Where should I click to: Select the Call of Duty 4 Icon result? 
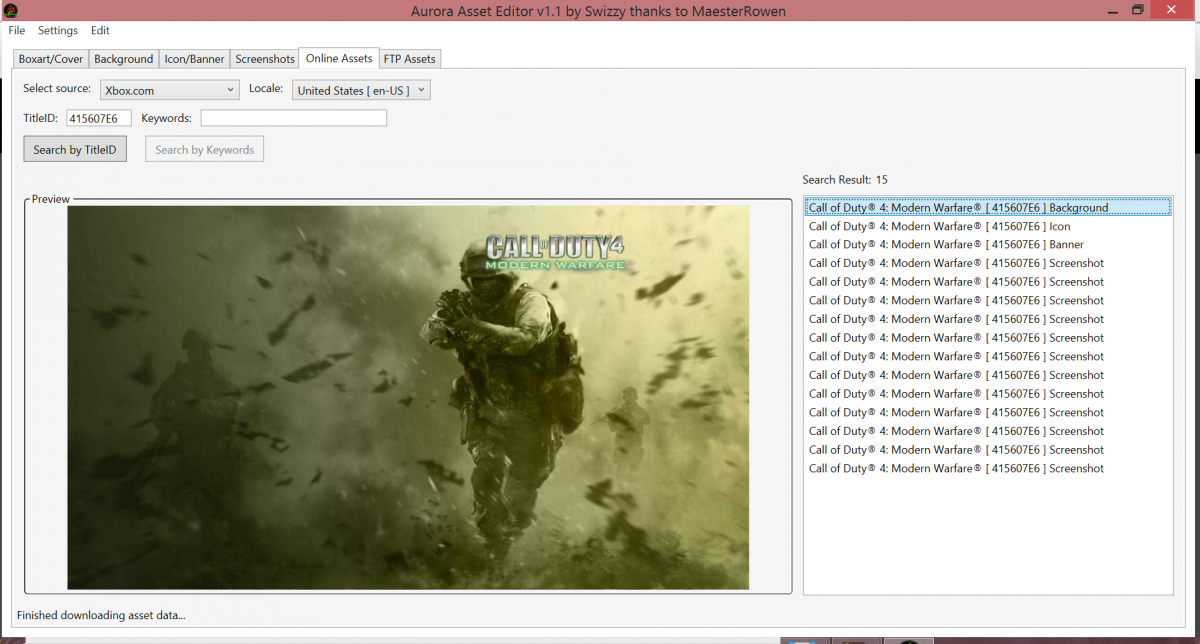tap(987, 226)
